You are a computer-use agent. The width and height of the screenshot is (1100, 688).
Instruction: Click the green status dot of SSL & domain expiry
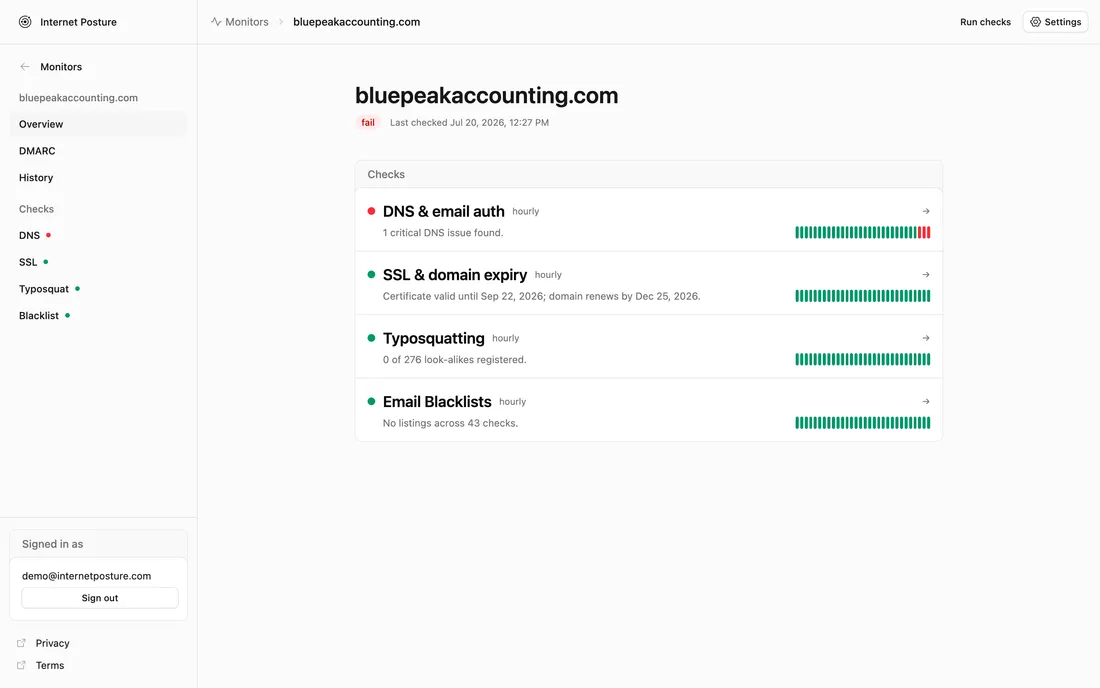pyautogui.click(x=371, y=275)
